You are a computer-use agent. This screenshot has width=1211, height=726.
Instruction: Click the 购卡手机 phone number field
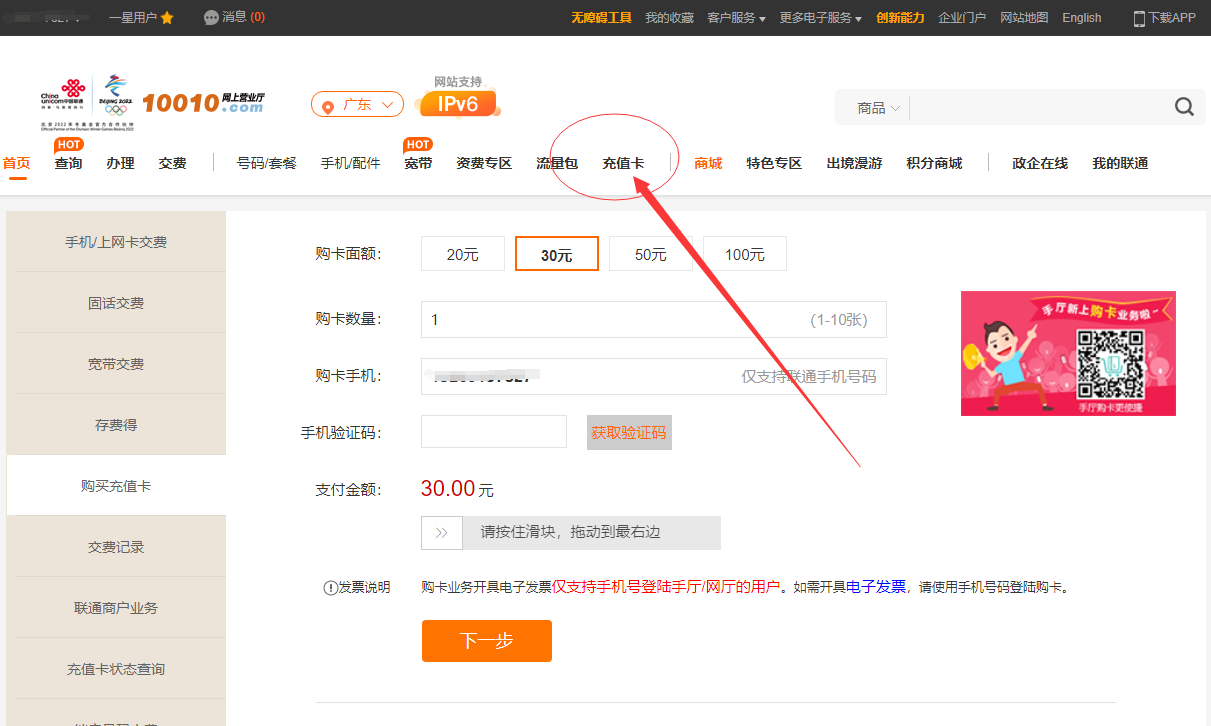(x=654, y=377)
